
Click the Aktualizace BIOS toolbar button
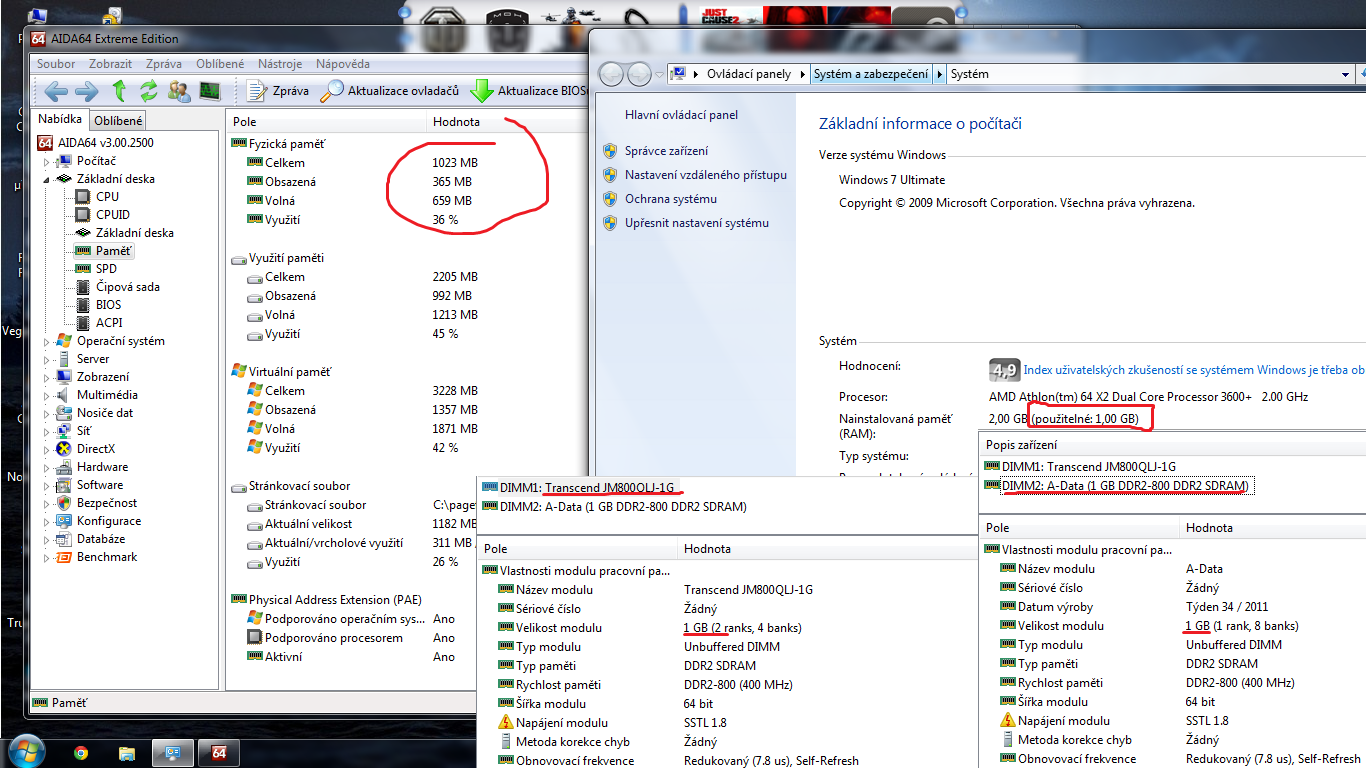tap(528, 91)
